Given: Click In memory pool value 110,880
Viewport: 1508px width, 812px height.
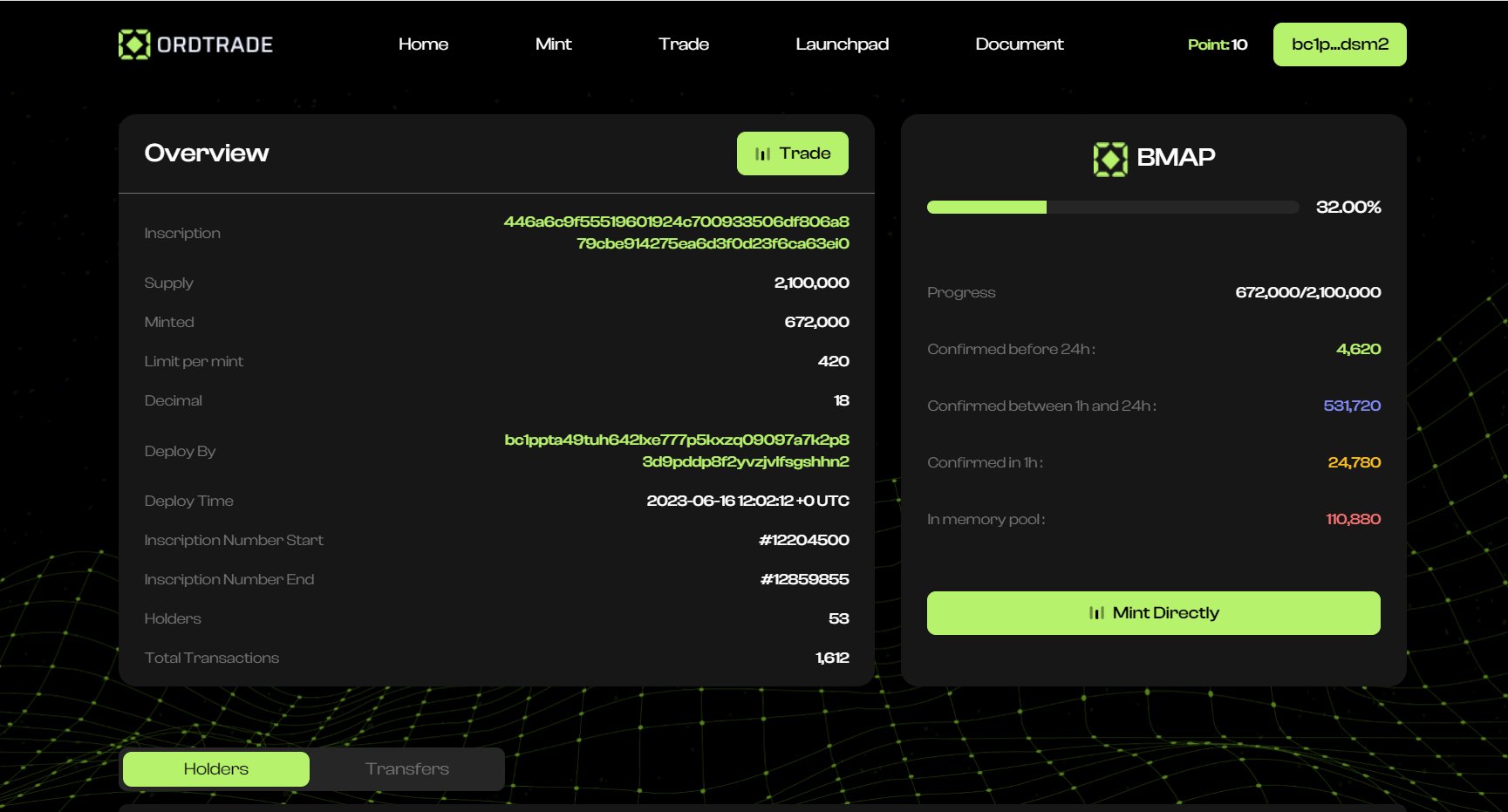Looking at the screenshot, I should (x=1353, y=520).
